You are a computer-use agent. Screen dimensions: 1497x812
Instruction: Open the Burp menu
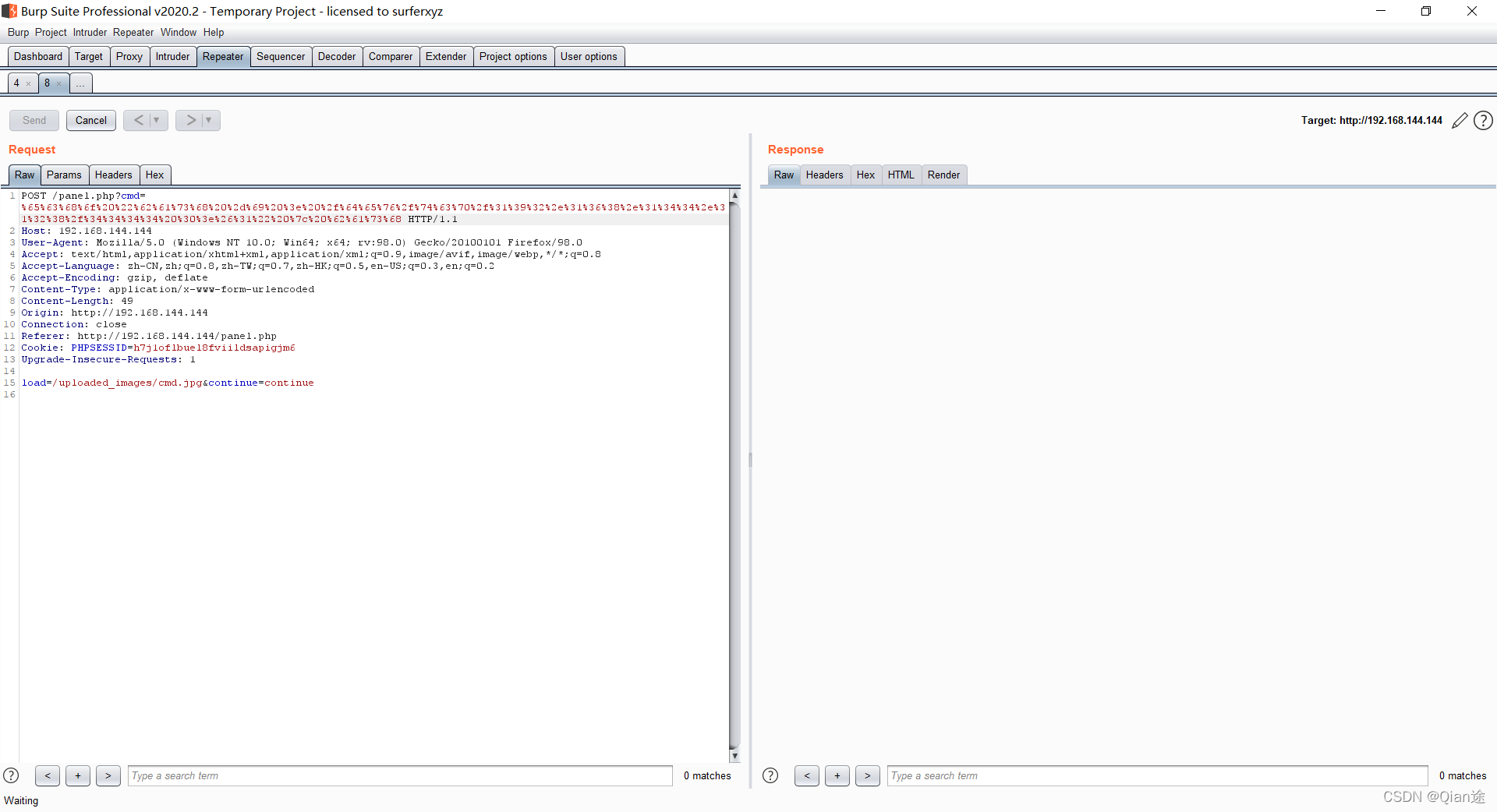pyautogui.click(x=18, y=32)
